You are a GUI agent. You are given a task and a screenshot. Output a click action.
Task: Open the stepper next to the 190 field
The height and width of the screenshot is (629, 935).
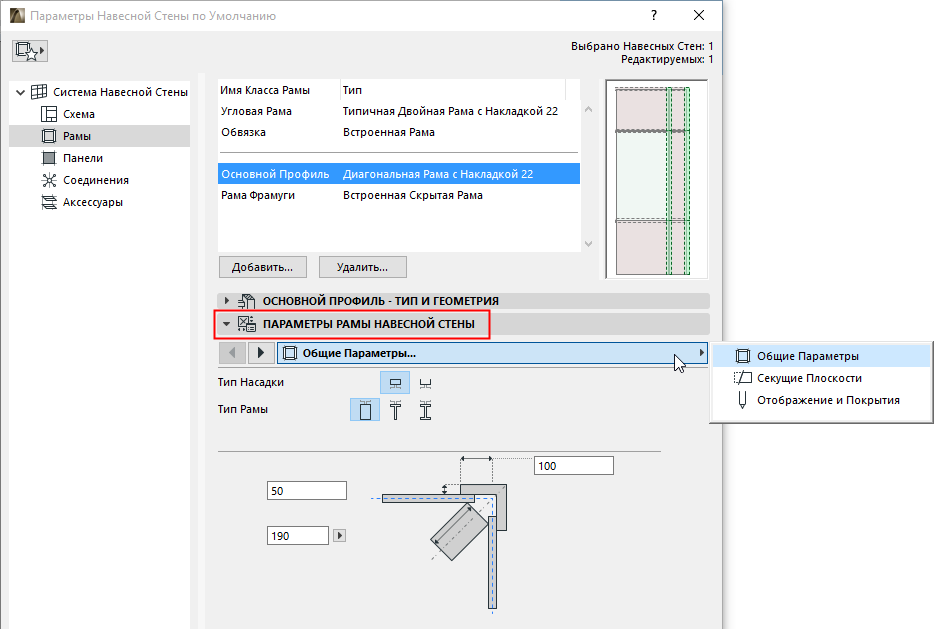point(339,535)
